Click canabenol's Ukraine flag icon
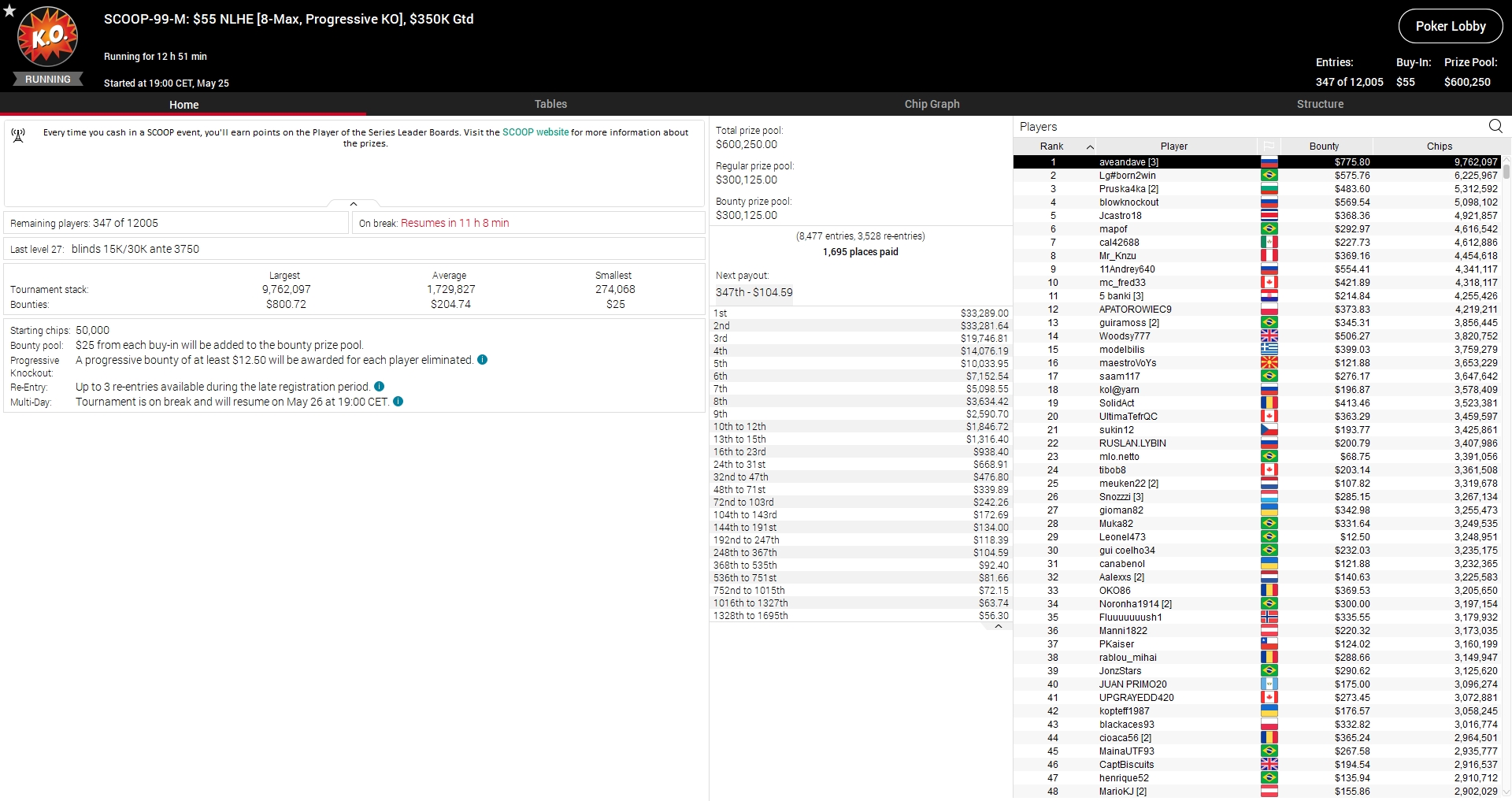 click(1269, 564)
